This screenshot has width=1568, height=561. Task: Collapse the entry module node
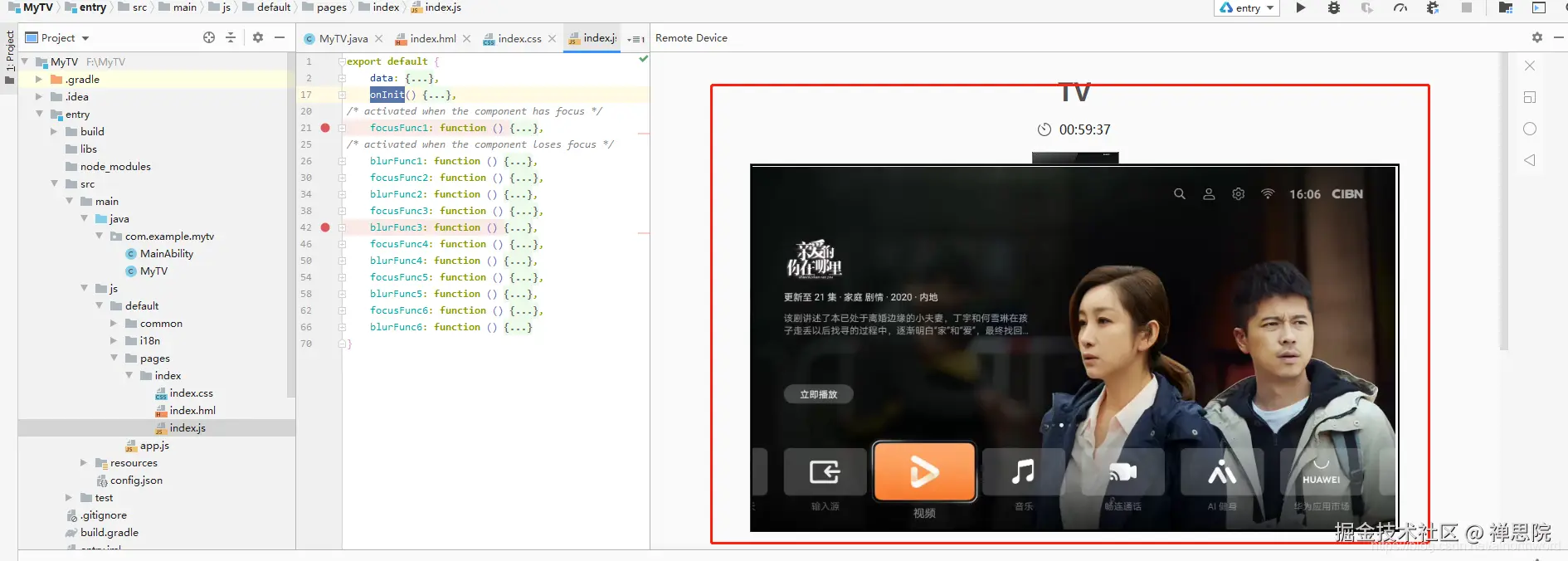[38, 114]
